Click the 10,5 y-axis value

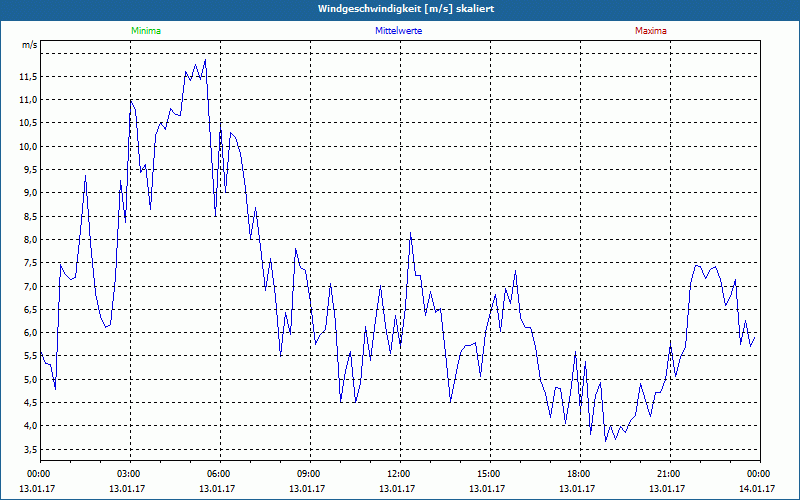29,123
